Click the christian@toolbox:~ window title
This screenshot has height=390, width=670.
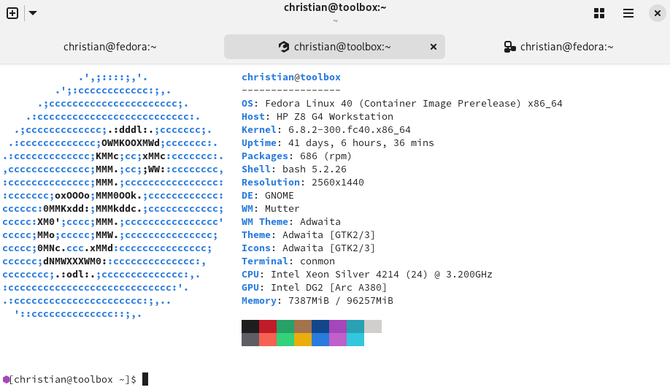click(335, 7)
